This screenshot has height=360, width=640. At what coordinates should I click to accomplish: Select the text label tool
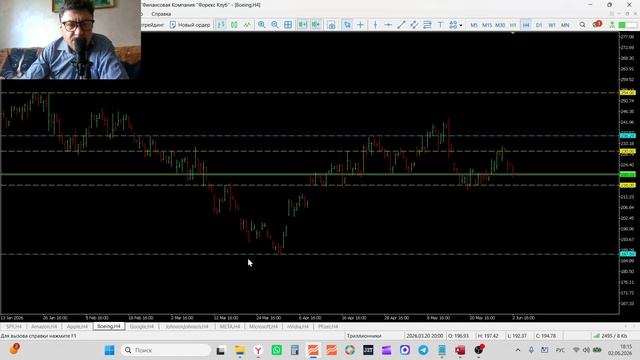440,25
